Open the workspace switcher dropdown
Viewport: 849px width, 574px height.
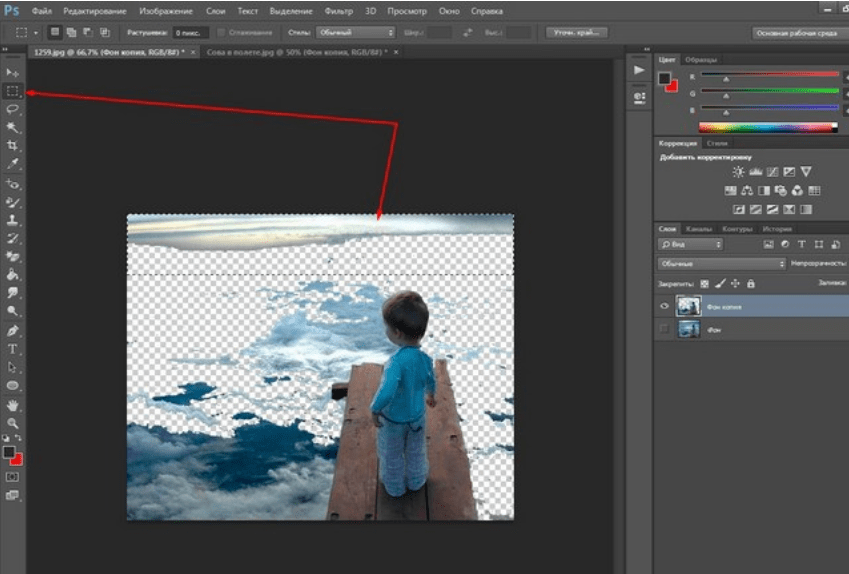pyautogui.click(x=800, y=34)
